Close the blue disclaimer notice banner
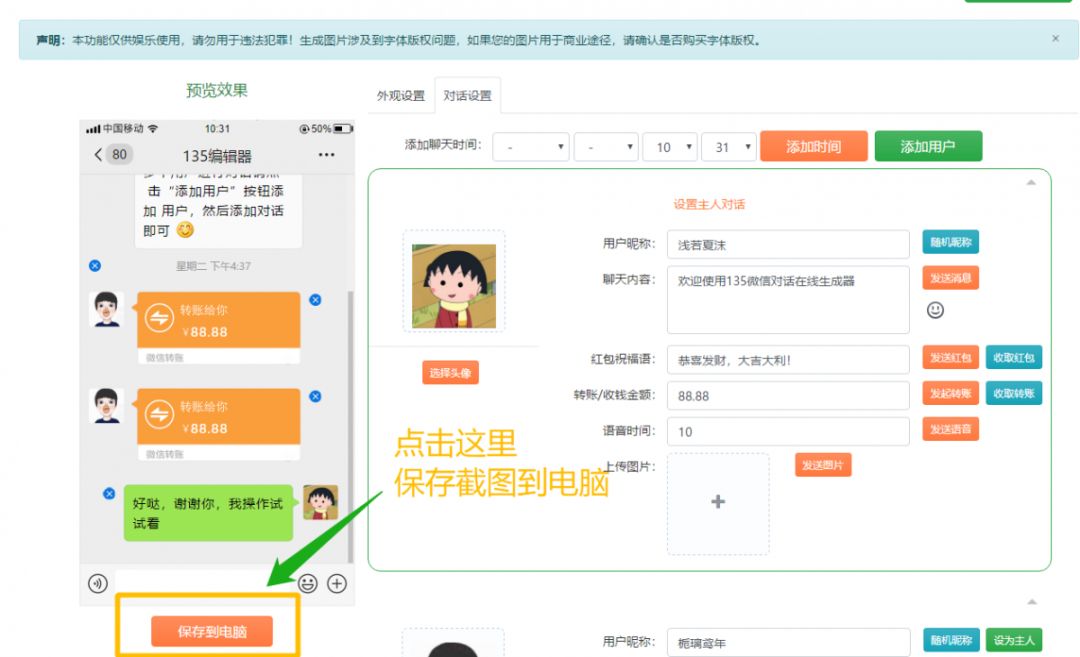Image resolution: width=1080 pixels, height=657 pixels. coord(1055,39)
